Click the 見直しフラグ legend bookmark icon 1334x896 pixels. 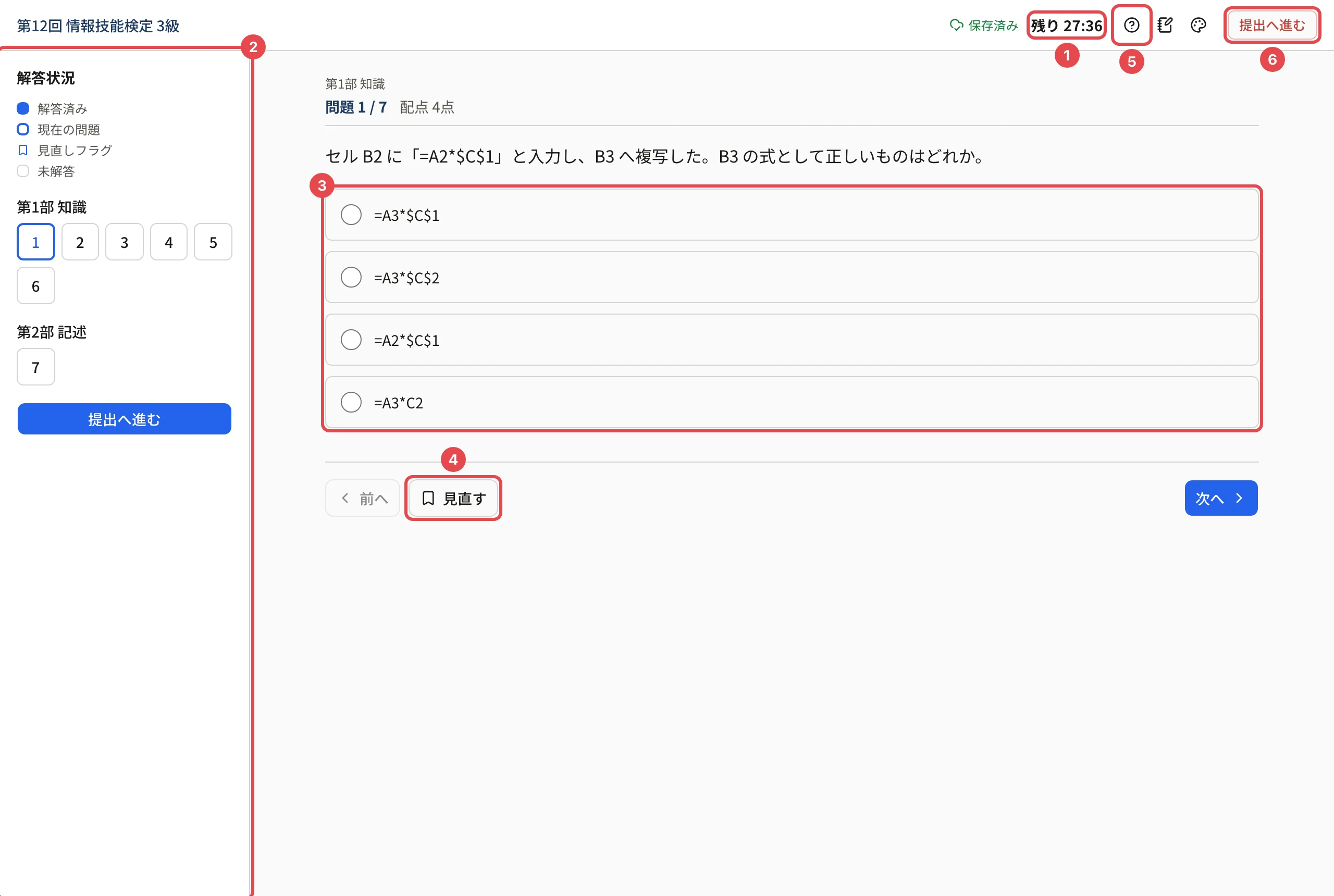(x=23, y=150)
